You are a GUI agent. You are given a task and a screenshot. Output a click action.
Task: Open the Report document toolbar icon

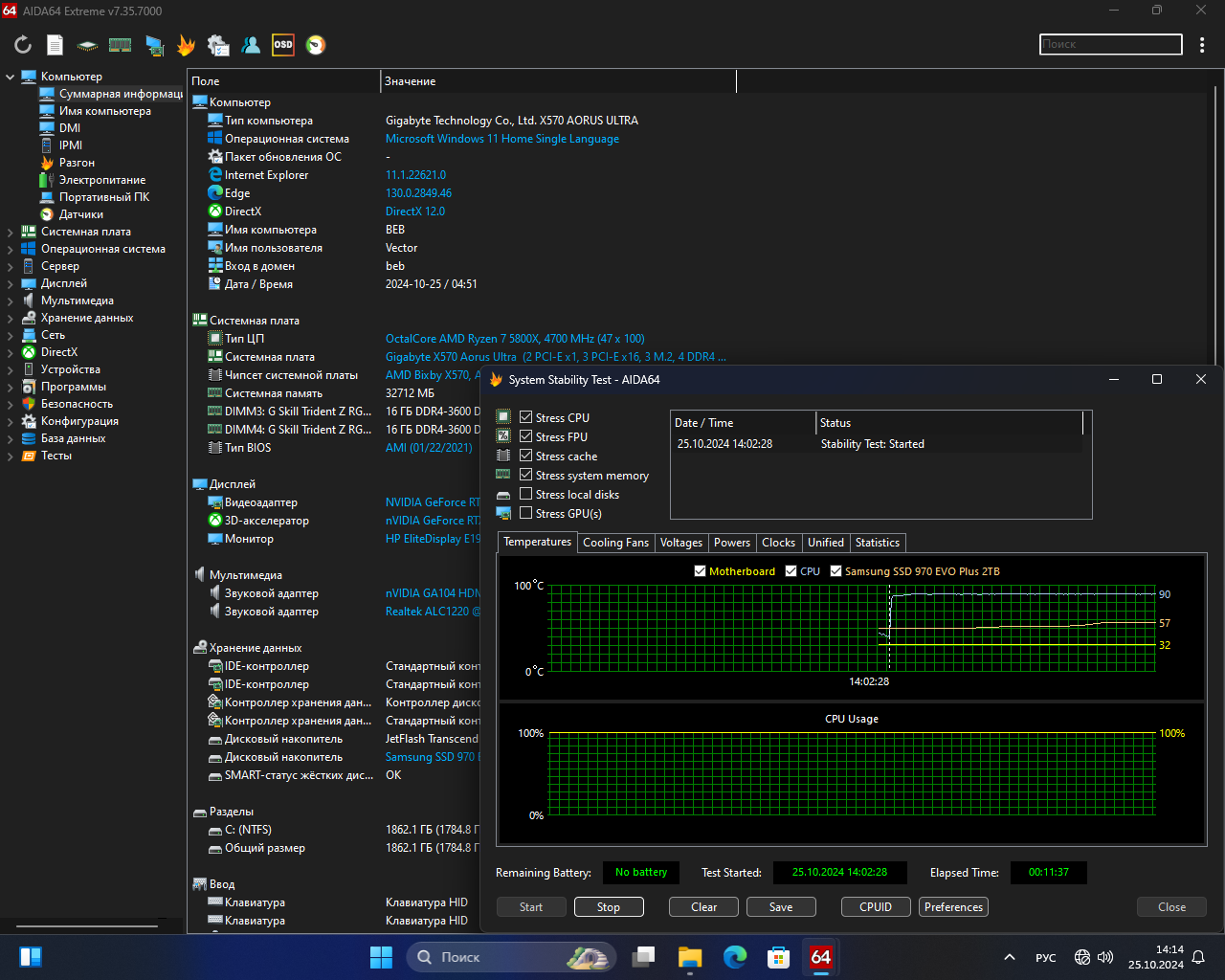[56, 45]
